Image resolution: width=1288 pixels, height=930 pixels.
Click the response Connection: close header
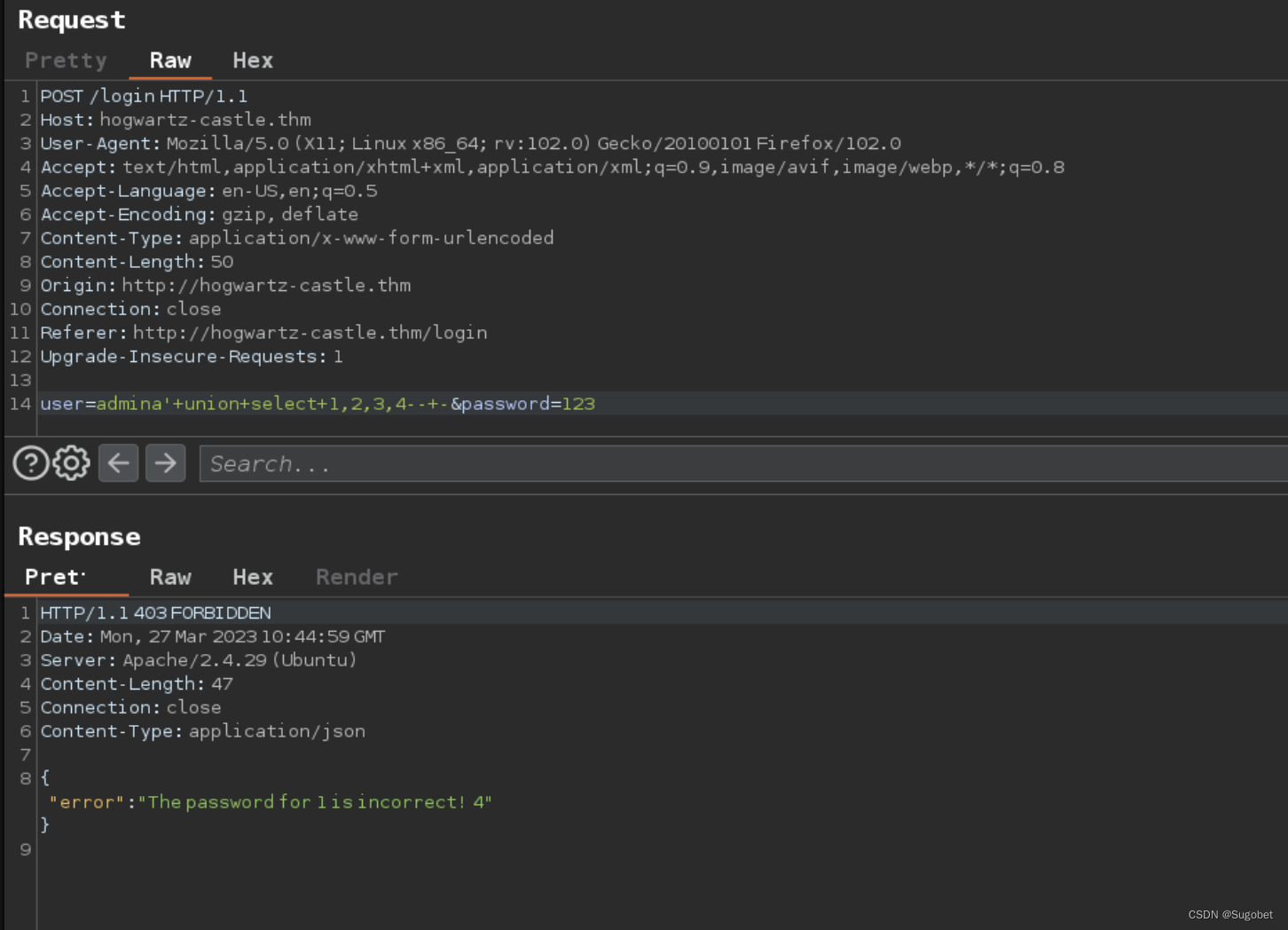click(130, 707)
